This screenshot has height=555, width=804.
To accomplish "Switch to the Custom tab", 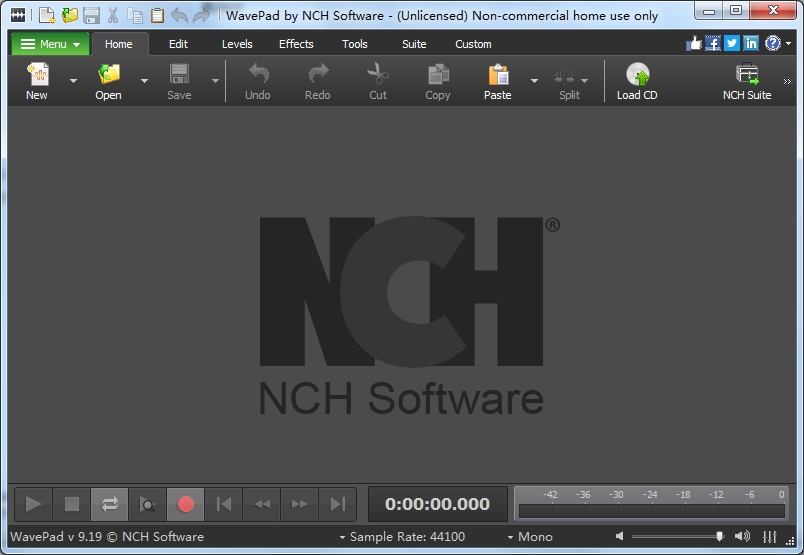I will 473,44.
